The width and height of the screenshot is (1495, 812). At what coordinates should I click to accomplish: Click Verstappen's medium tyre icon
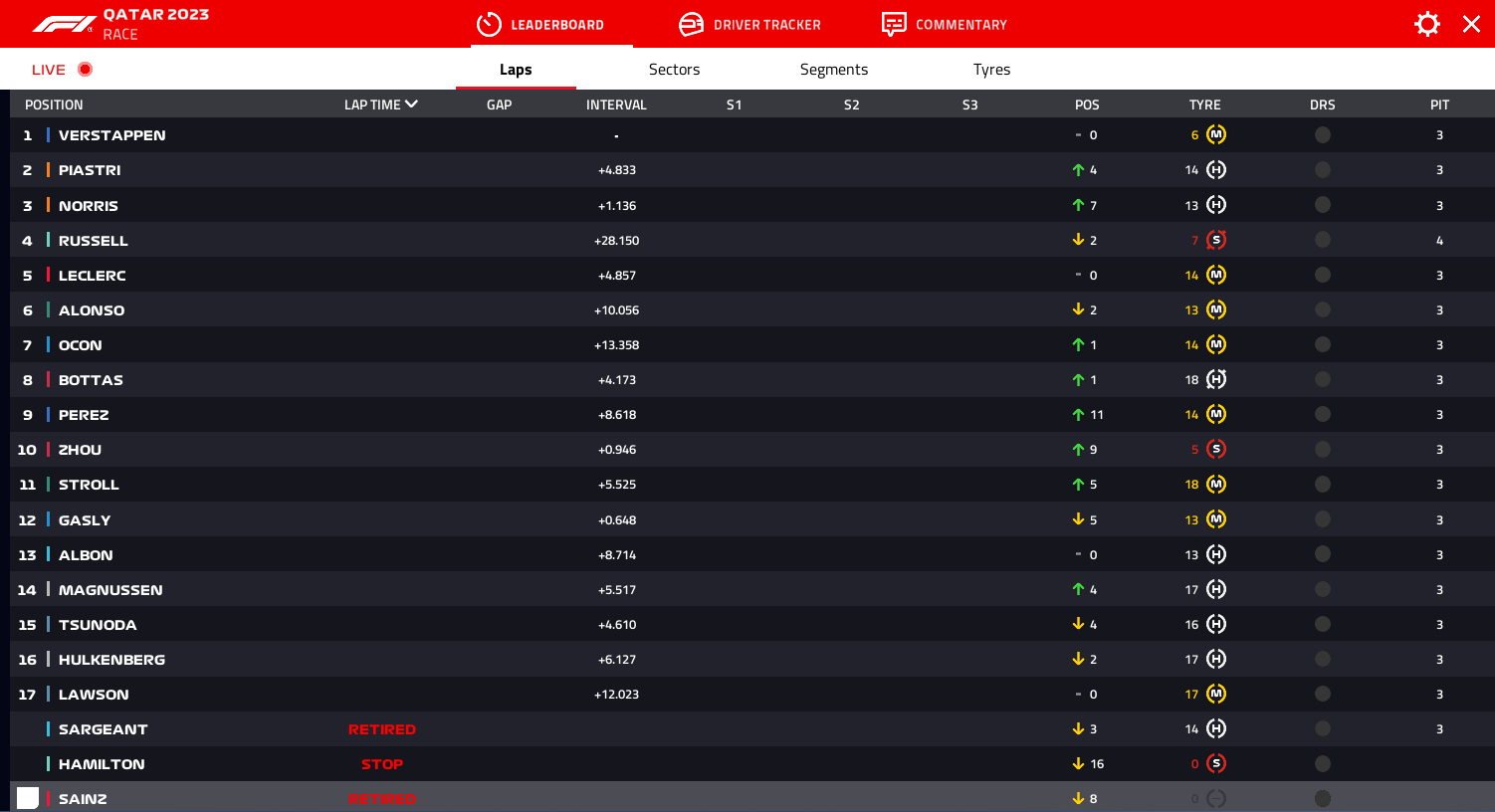pos(1216,134)
